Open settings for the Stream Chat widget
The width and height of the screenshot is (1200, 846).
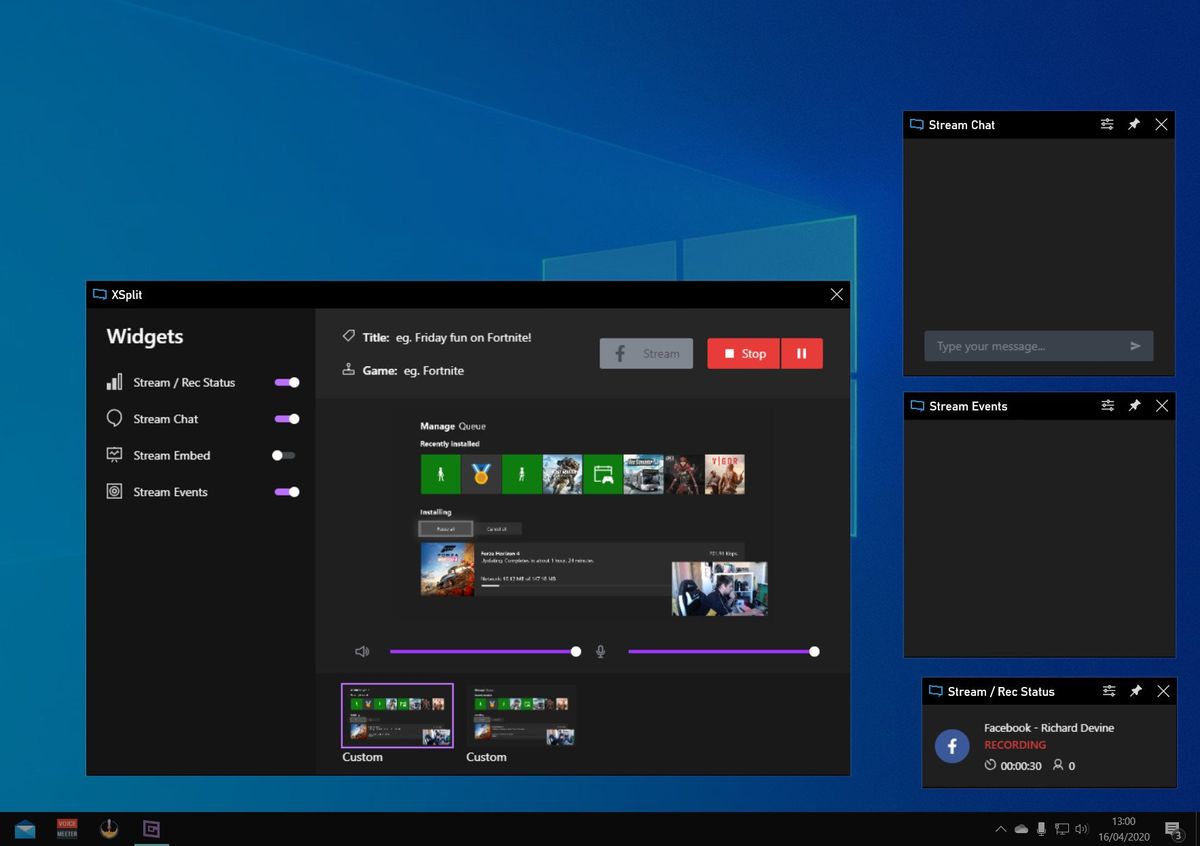pyautogui.click(x=1107, y=124)
